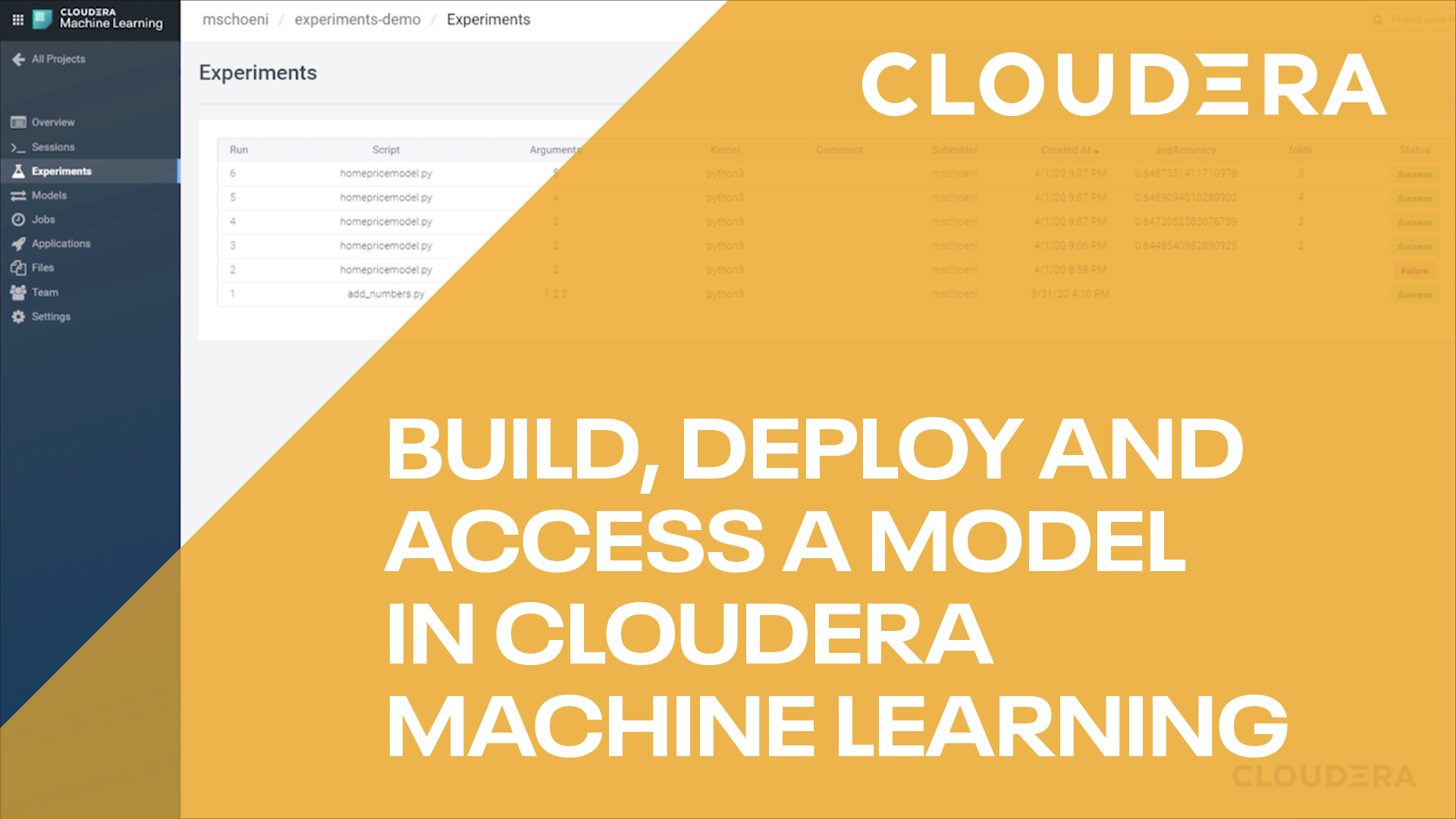Click the Experiments flask icon
The height and width of the screenshot is (819, 1456).
coord(18,171)
